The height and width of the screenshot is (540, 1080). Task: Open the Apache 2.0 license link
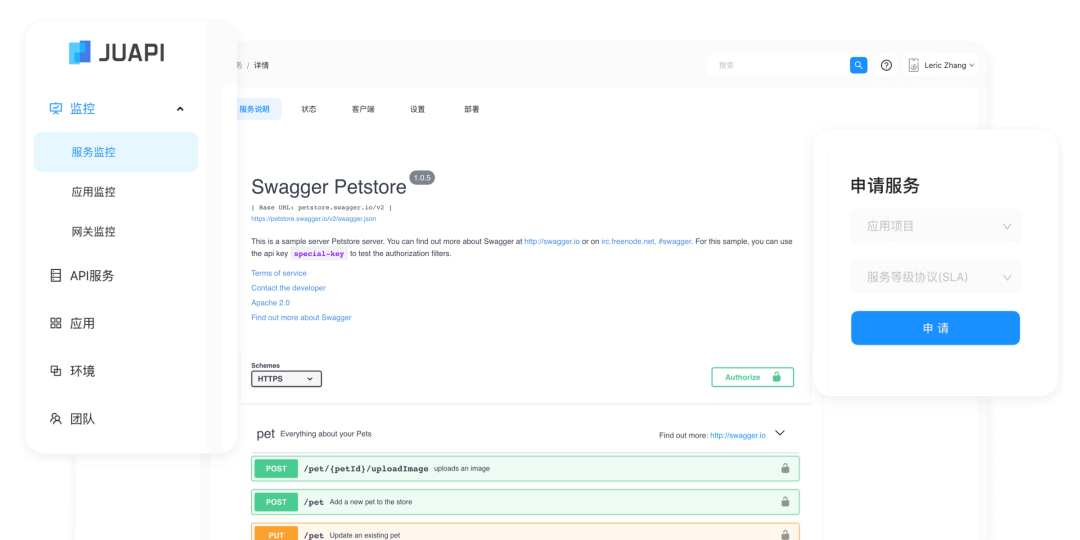(x=270, y=303)
